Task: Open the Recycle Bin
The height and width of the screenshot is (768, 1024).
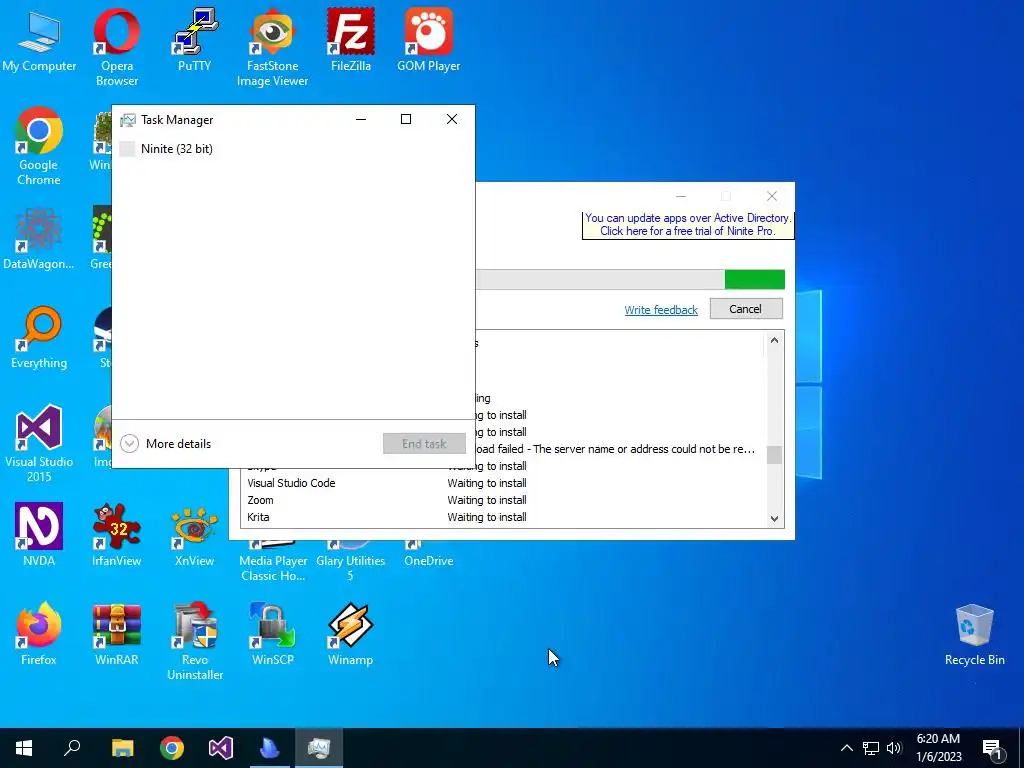Action: click(974, 634)
